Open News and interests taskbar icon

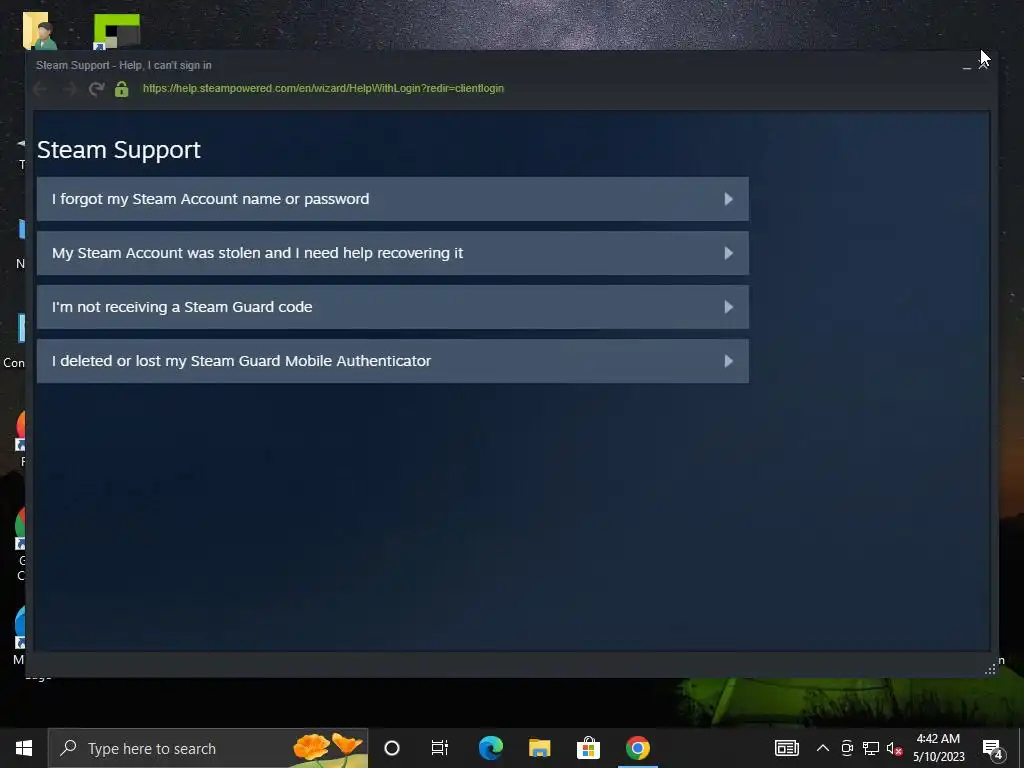[787, 748]
